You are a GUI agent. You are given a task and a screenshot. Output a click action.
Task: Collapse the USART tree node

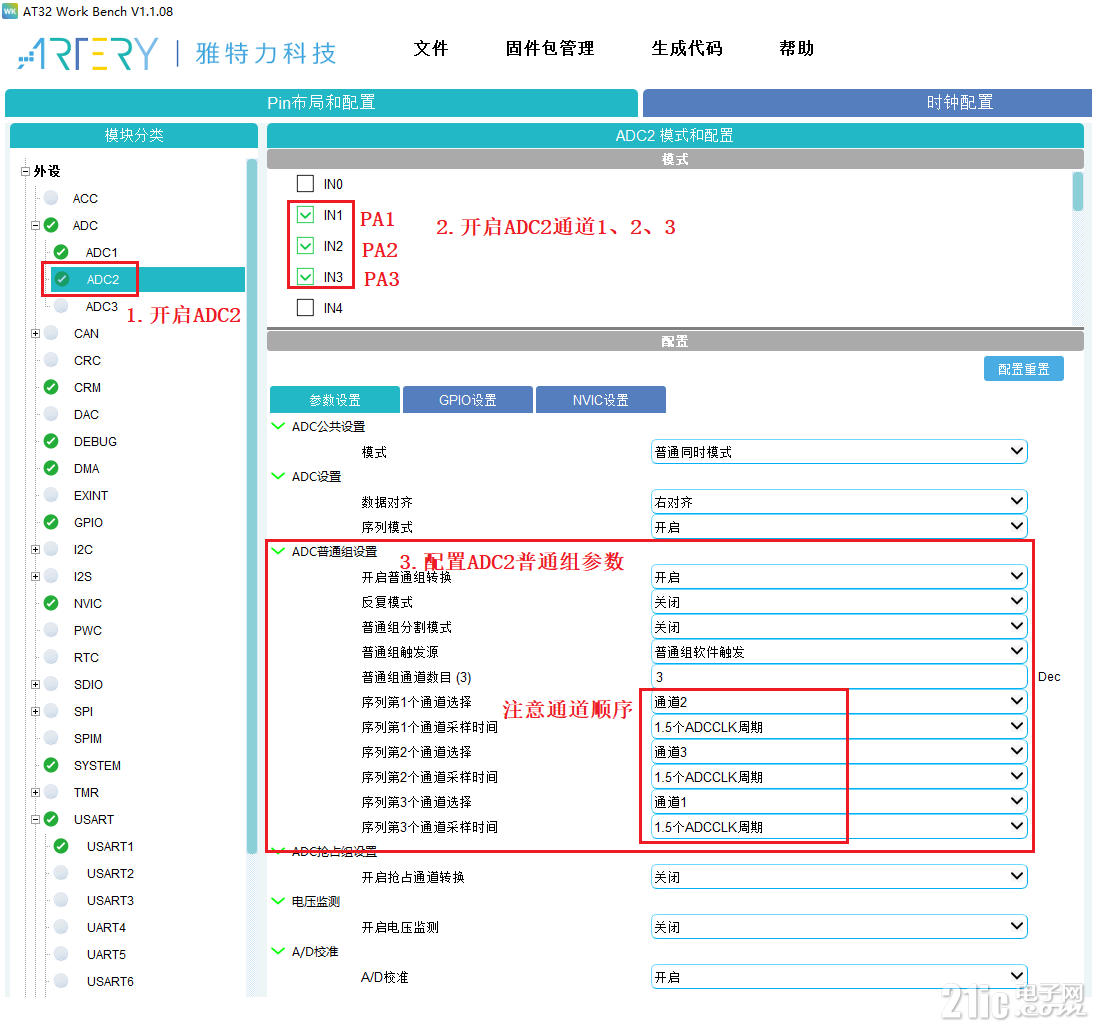click(x=36, y=819)
